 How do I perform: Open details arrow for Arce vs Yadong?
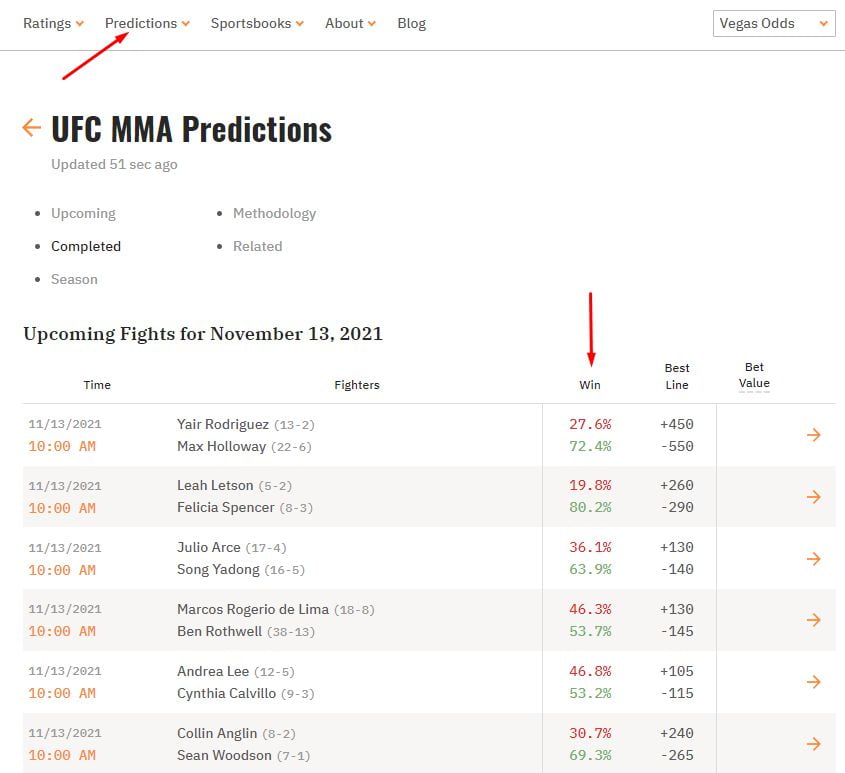pyautogui.click(x=813, y=559)
